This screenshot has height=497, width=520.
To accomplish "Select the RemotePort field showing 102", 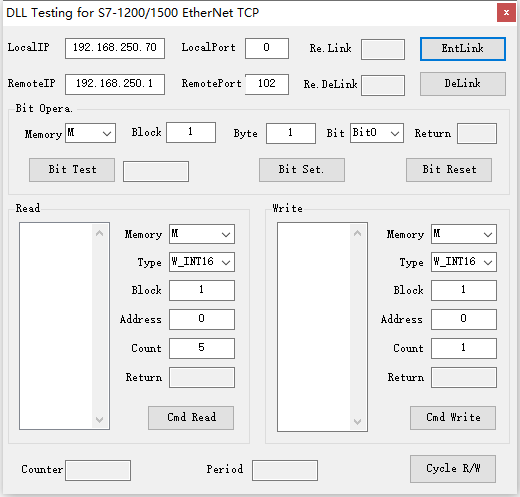I will coord(267,84).
